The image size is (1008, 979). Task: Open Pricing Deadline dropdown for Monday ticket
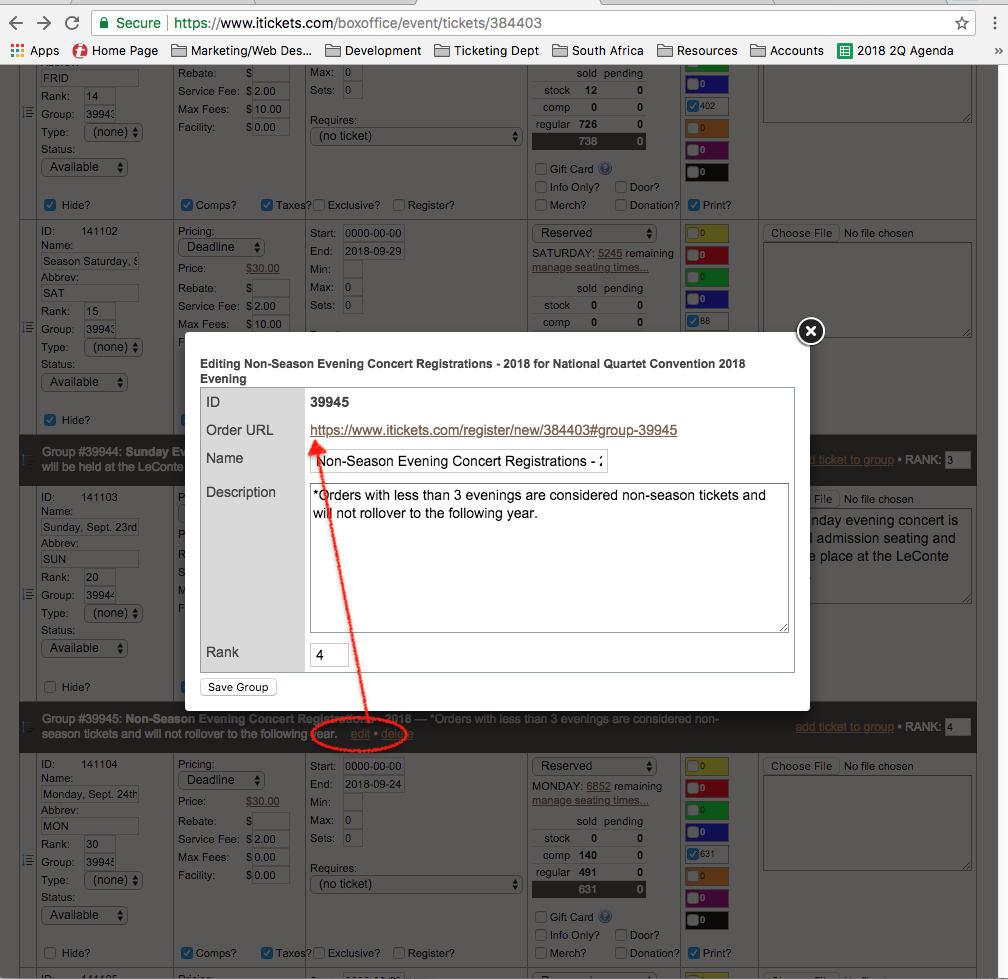click(221, 780)
